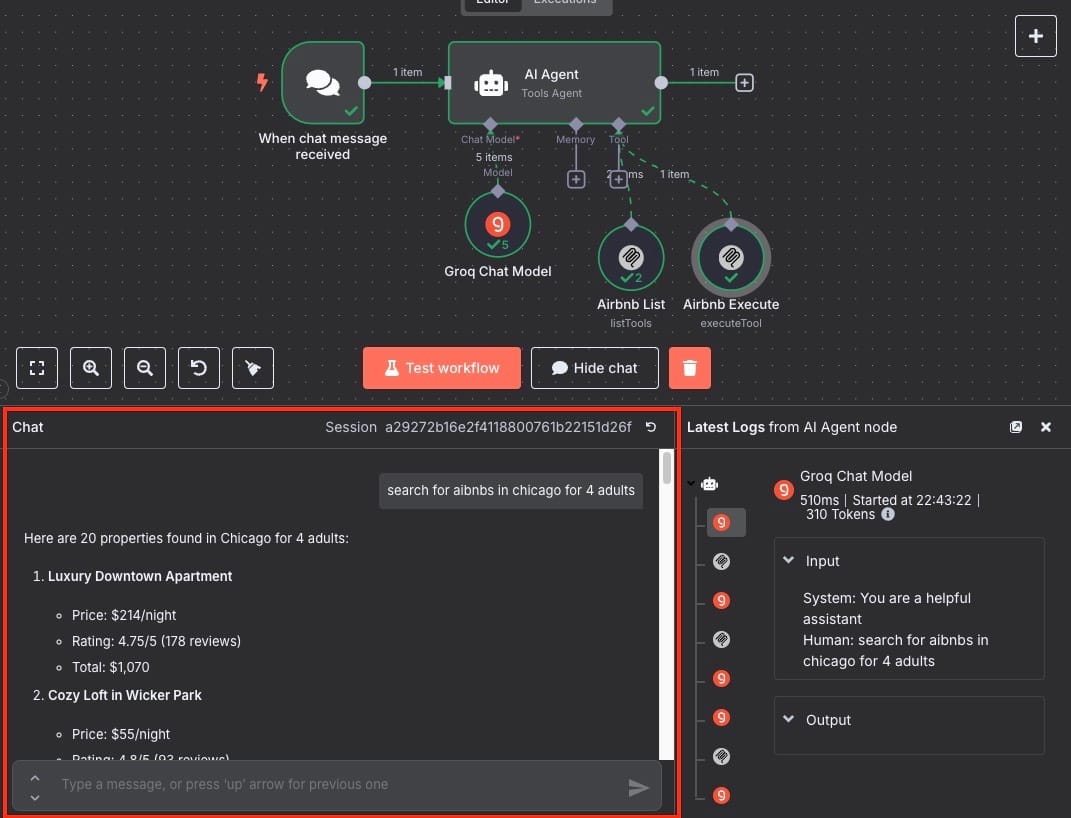The width and height of the screenshot is (1071, 818).
Task: Delete execution data with trash button
Action: [x=689, y=368]
